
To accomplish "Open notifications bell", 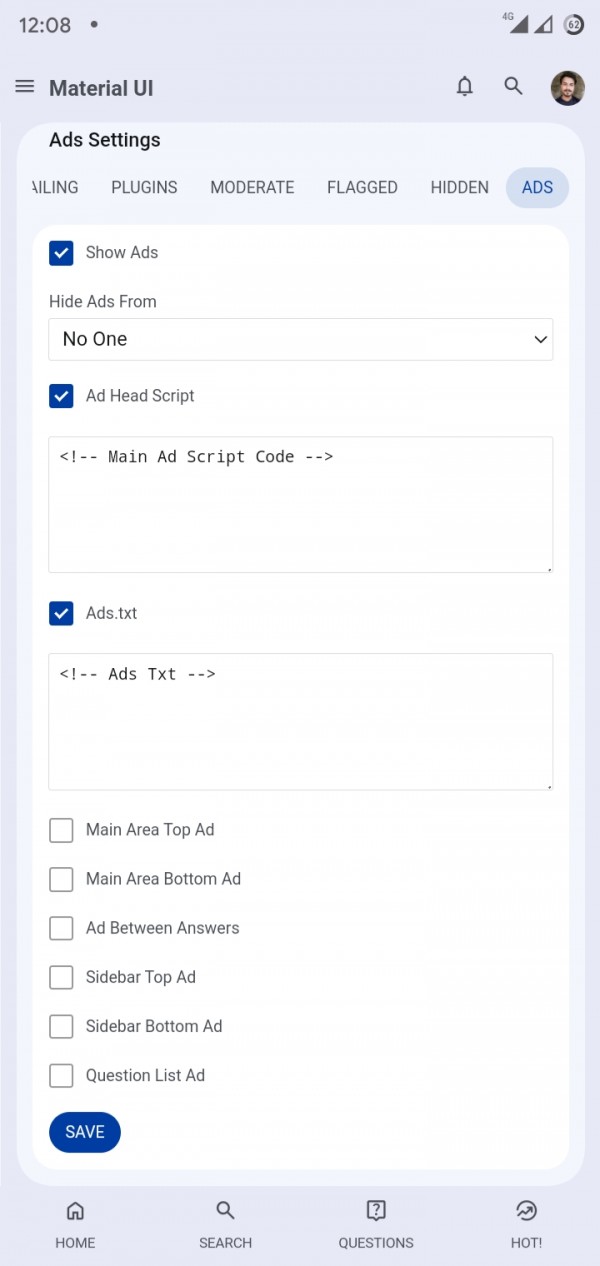I will (x=465, y=87).
